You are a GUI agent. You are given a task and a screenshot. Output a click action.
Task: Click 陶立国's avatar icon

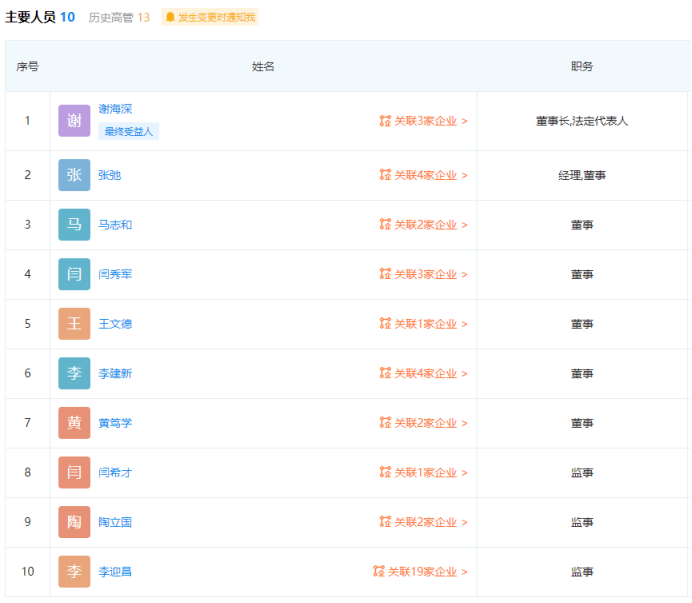point(74,522)
